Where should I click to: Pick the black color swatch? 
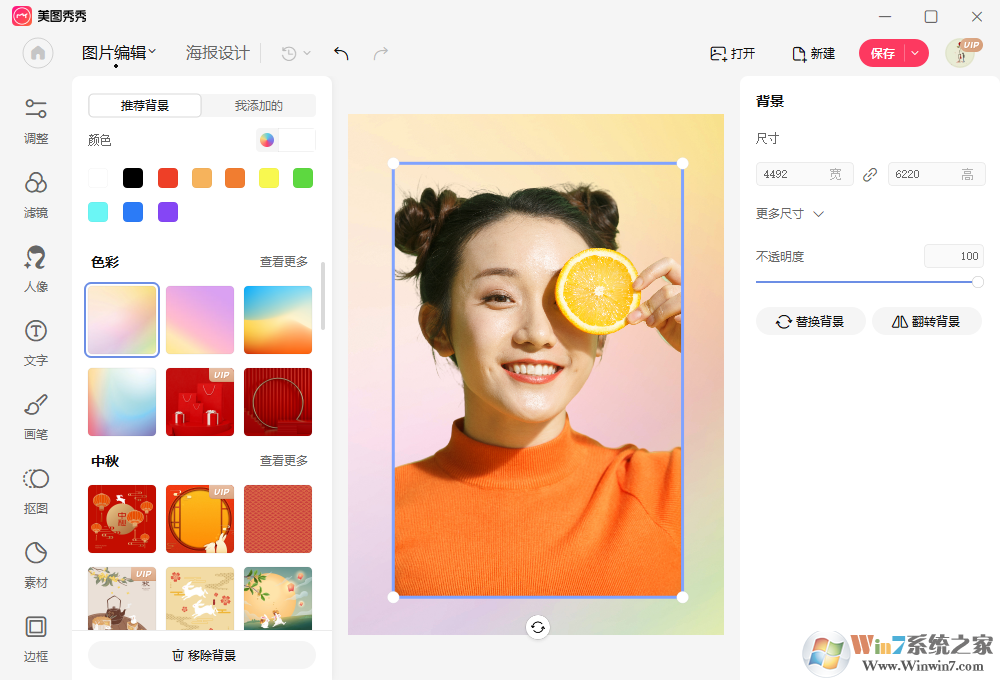[133, 178]
